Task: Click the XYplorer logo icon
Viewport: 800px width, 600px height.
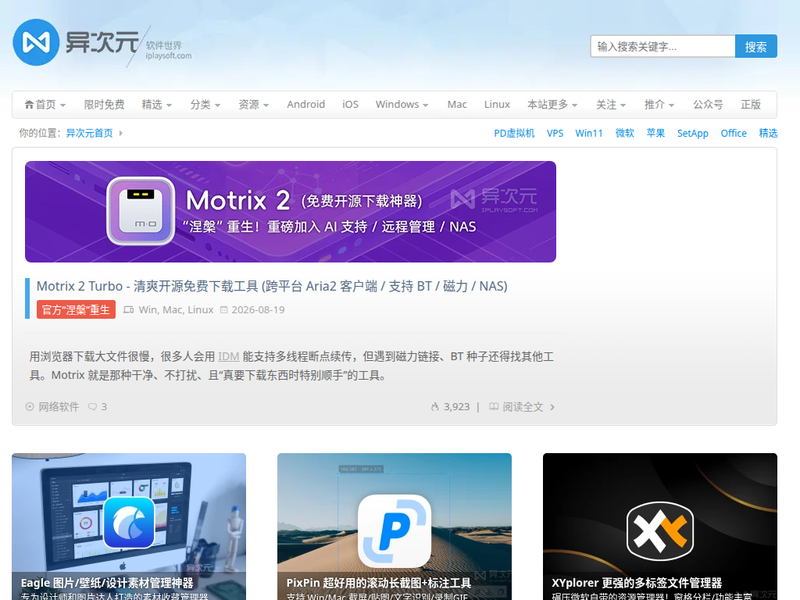Action: tap(660, 531)
